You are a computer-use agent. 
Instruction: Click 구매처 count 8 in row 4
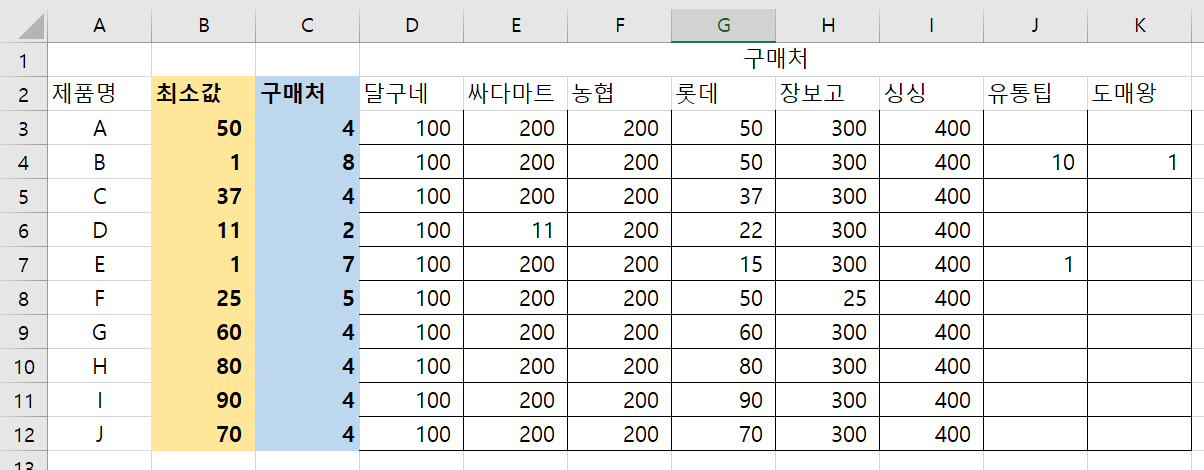click(307, 162)
